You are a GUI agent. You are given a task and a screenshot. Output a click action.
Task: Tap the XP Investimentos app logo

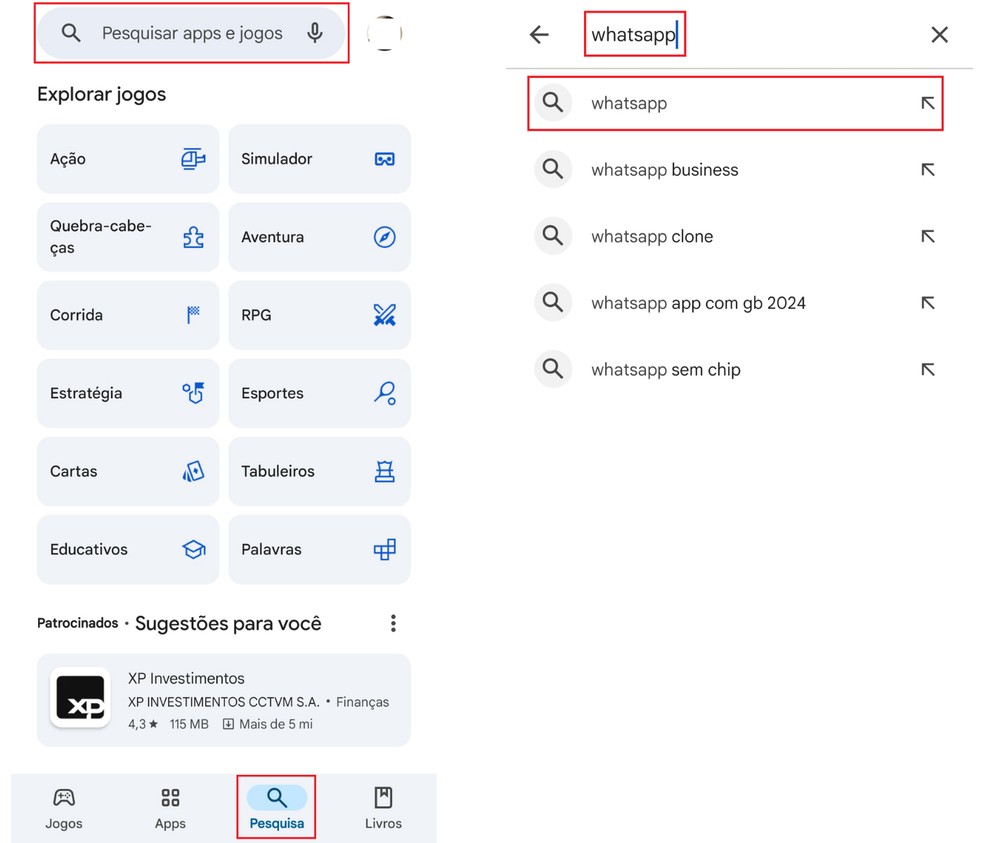(x=80, y=697)
